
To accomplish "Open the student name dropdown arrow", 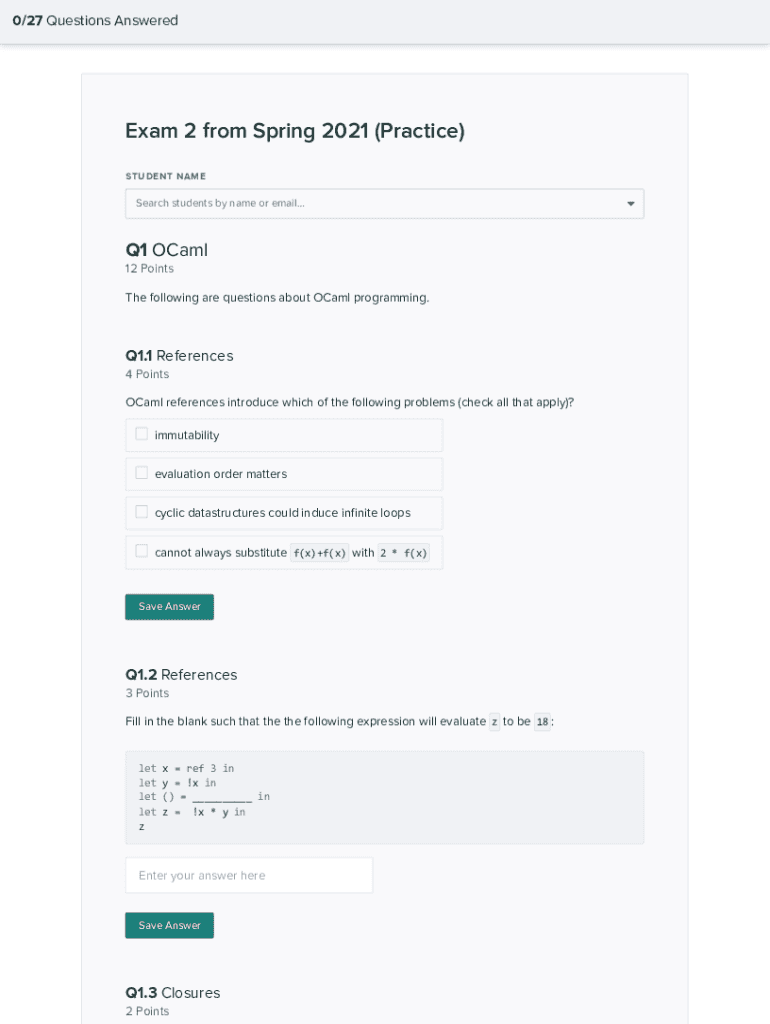I will [x=630, y=204].
